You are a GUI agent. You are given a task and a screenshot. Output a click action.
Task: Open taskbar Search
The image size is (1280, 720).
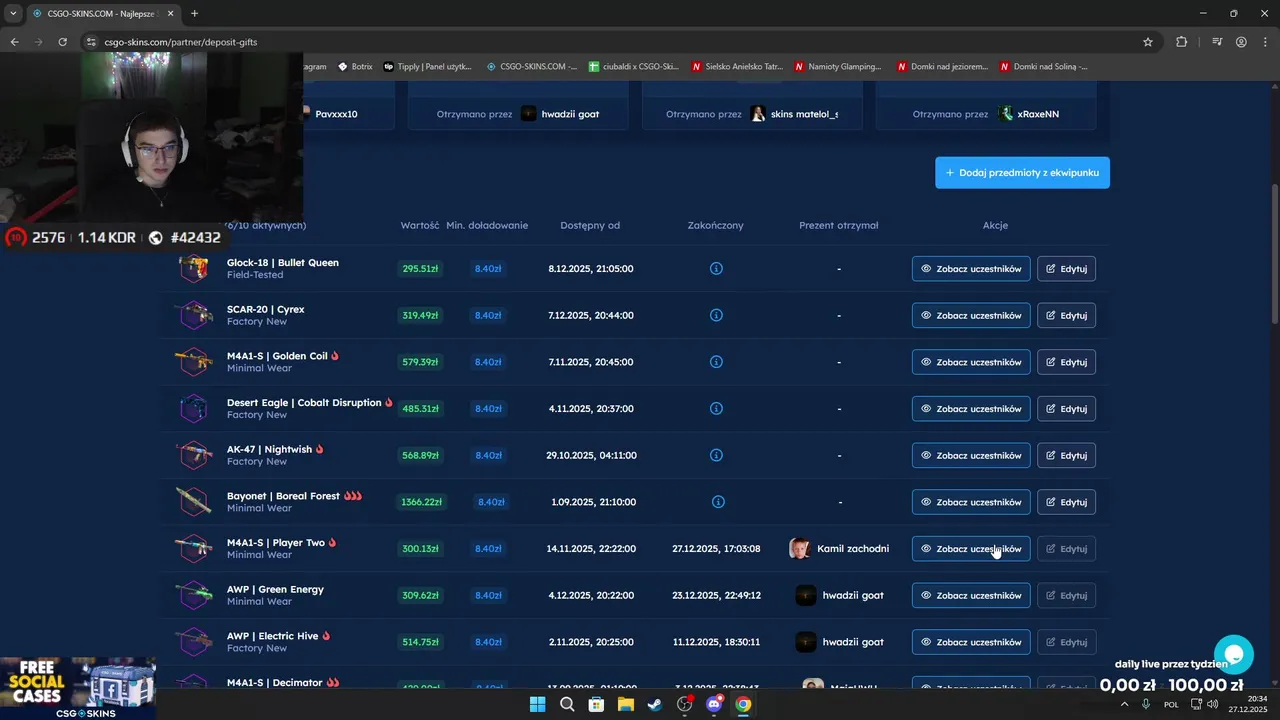click(x=567, y=704)
